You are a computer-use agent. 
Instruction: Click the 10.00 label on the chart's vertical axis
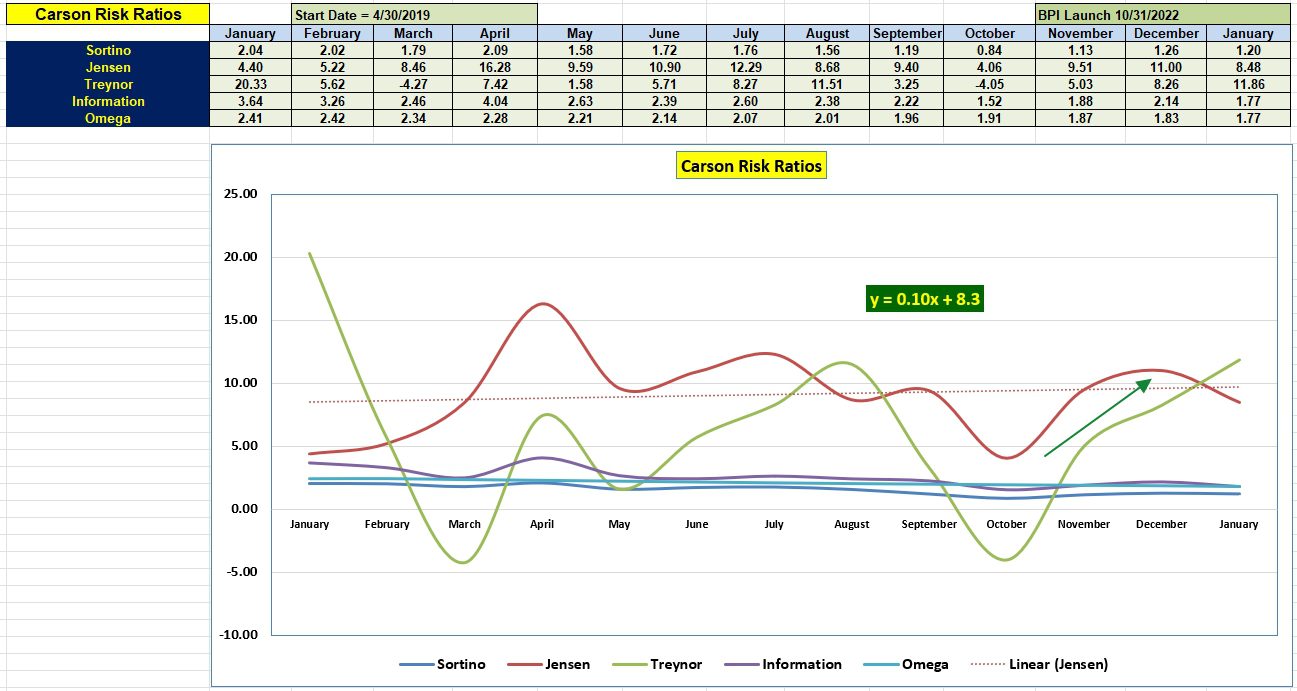click(x=239, y=383)
